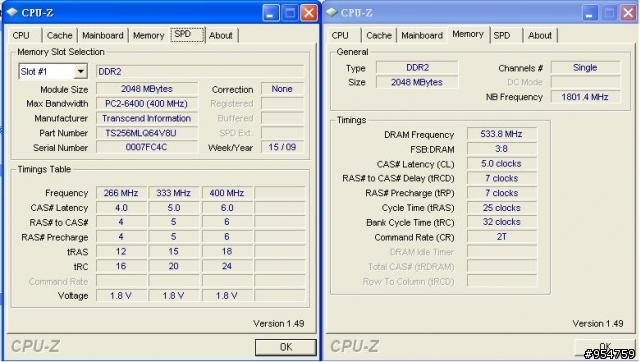Click the CPU-Z title bar icon in right window

tap(332, 13)
